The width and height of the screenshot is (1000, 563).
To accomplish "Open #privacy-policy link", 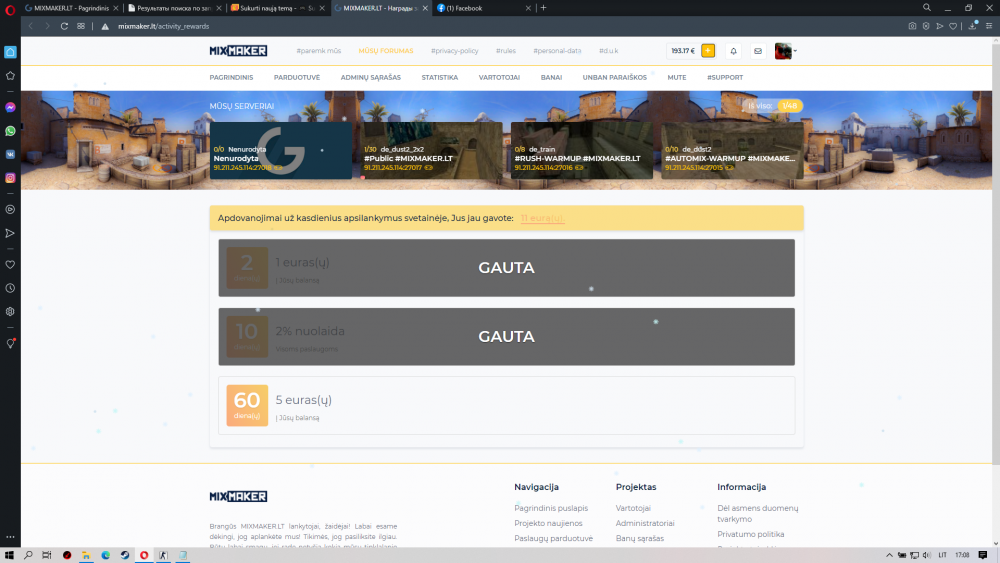I will 454,51.
